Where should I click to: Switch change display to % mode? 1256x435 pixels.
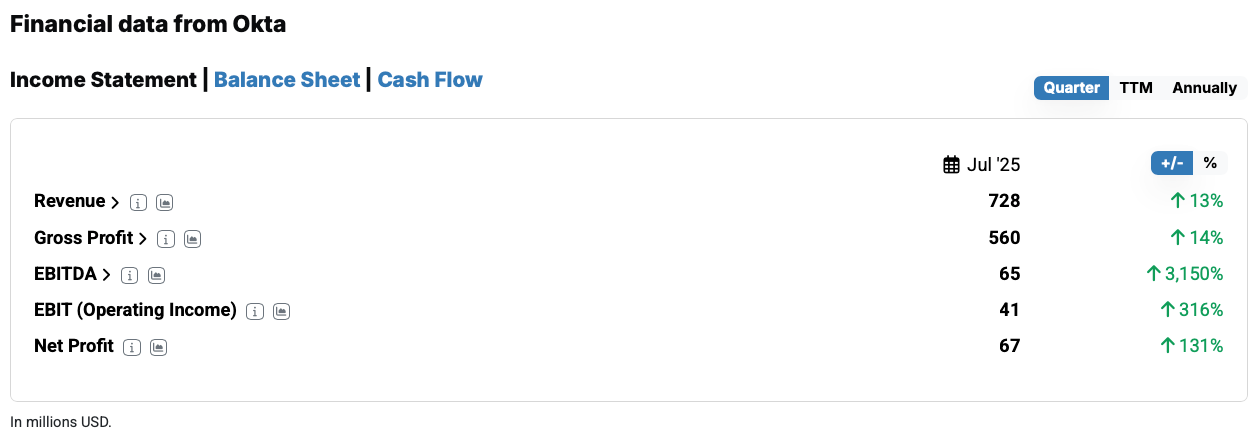[1210, 163]
